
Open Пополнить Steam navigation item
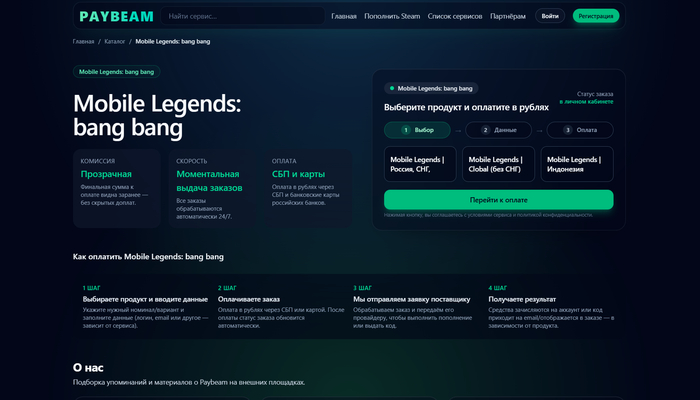coord(392,16)
